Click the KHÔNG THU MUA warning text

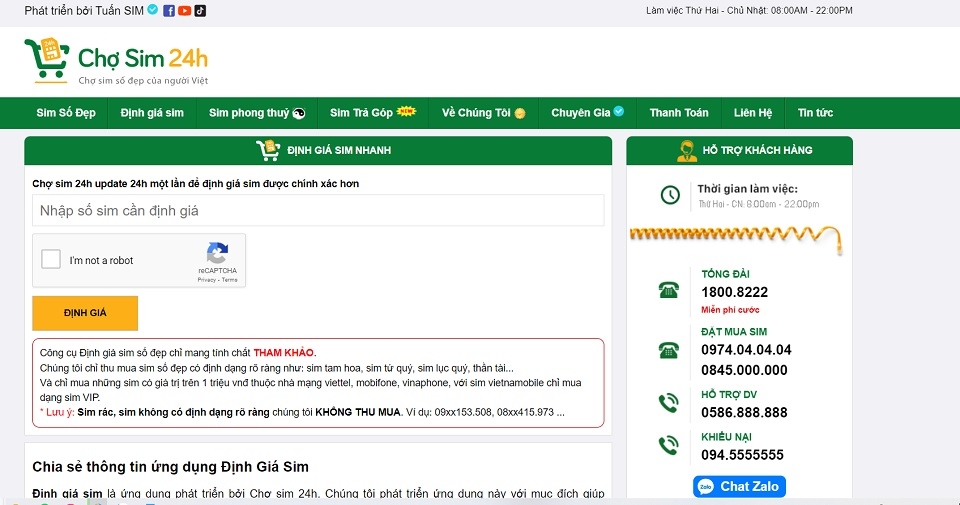(358, 412)
